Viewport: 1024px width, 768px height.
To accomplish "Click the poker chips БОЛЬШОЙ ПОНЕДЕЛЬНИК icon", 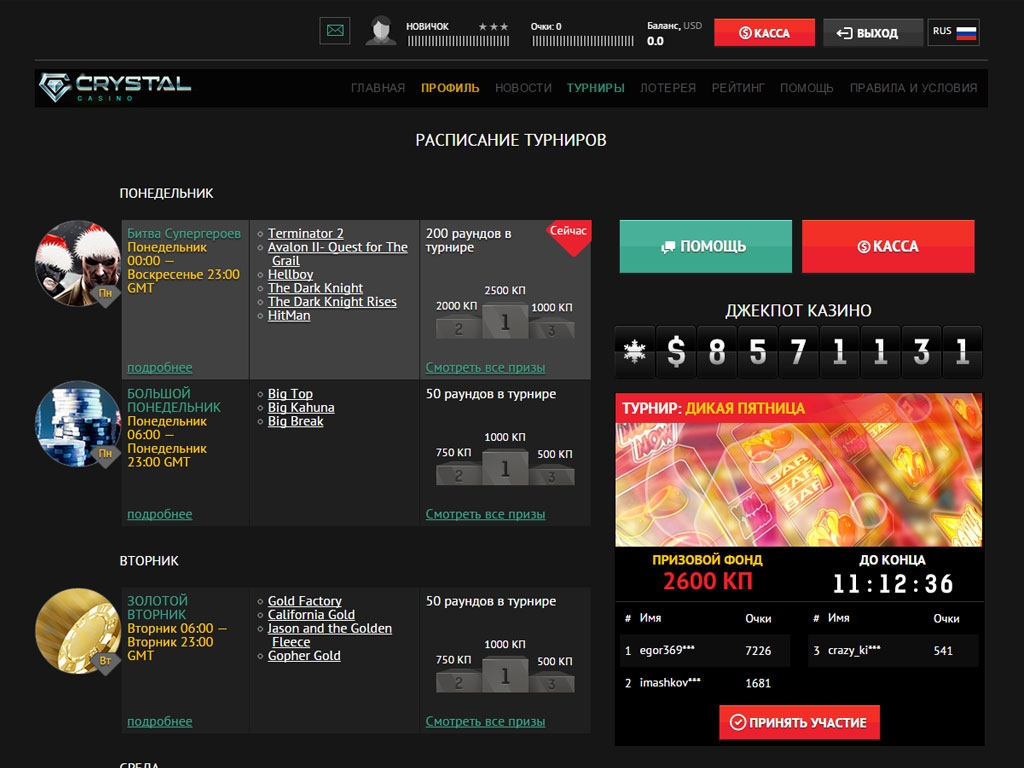I will tap(77, 424).
